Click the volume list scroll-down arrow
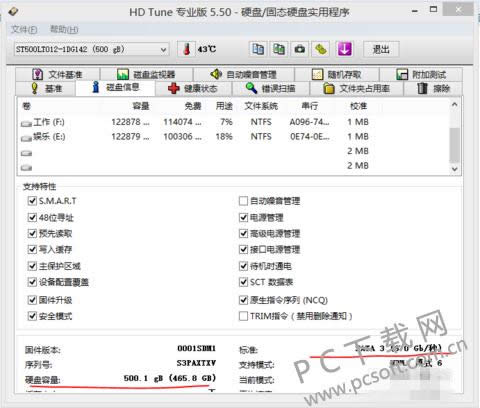Screen dimensions: 480x408 point(455,169)
